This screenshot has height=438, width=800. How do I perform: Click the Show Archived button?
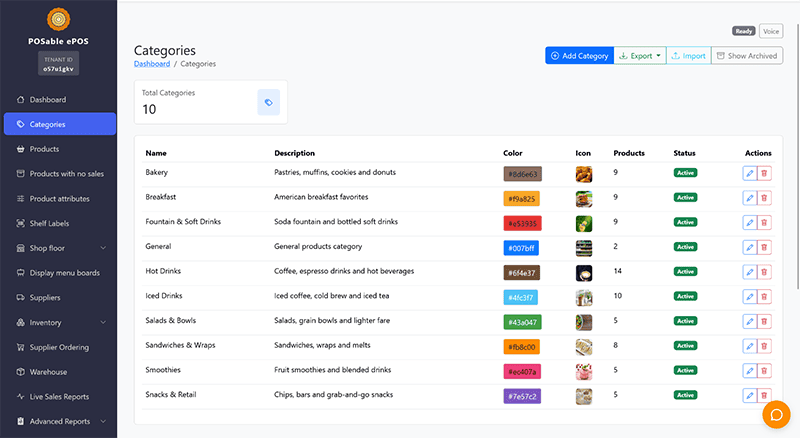pyautogui.click(x=747, y=56)
